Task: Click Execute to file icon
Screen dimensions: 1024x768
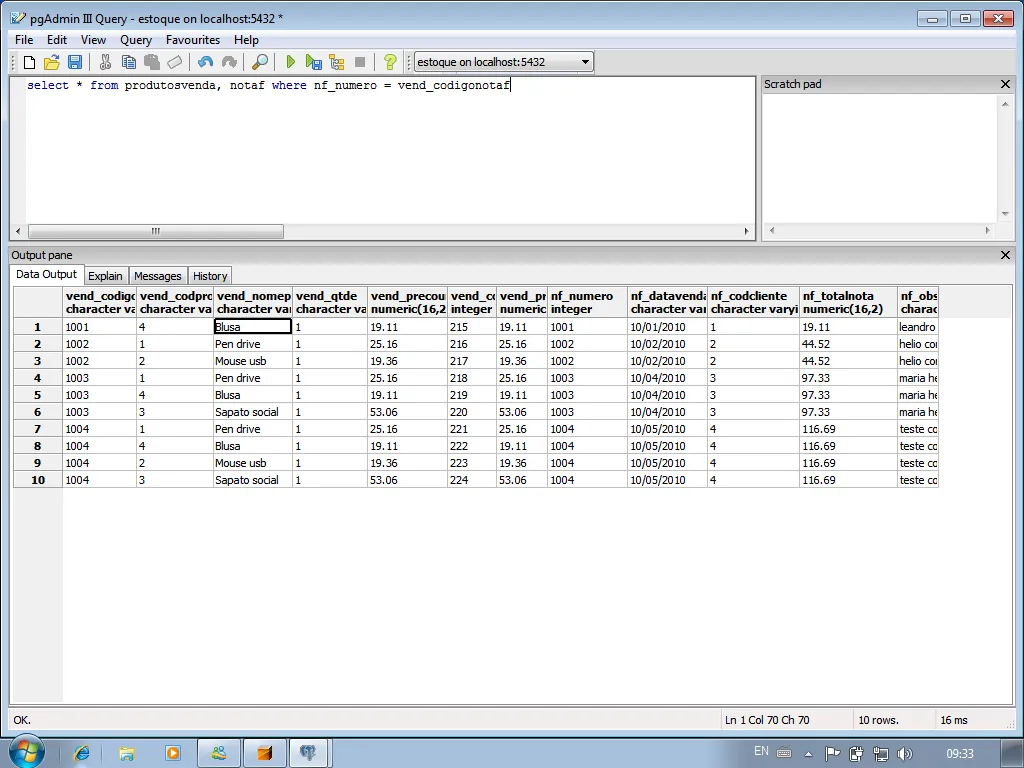Action: click(x=314, y=62)
